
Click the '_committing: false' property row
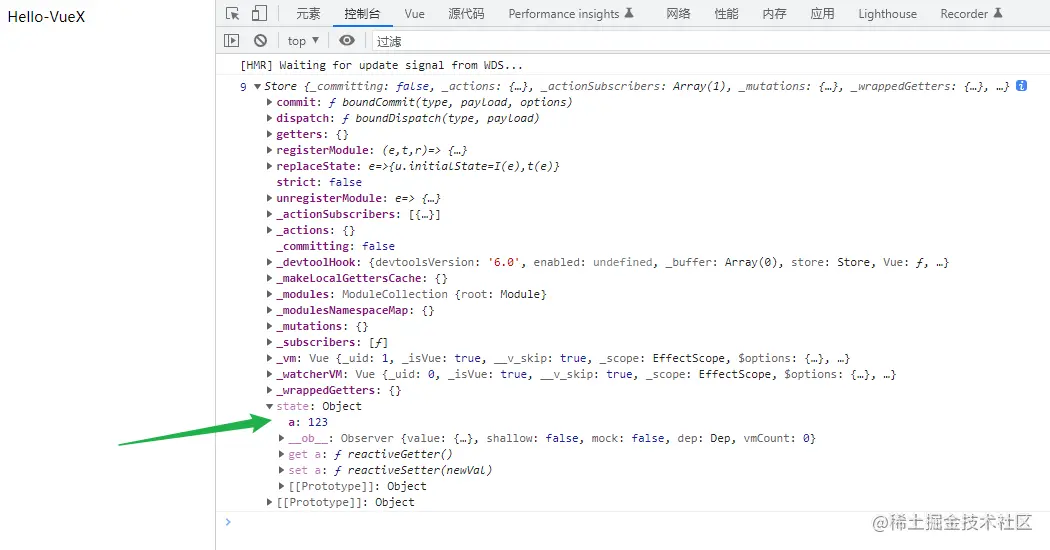click(x=335, y=247)
